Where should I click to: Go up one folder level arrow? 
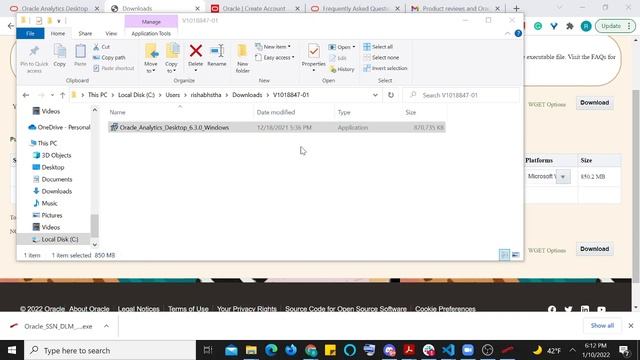62,95
